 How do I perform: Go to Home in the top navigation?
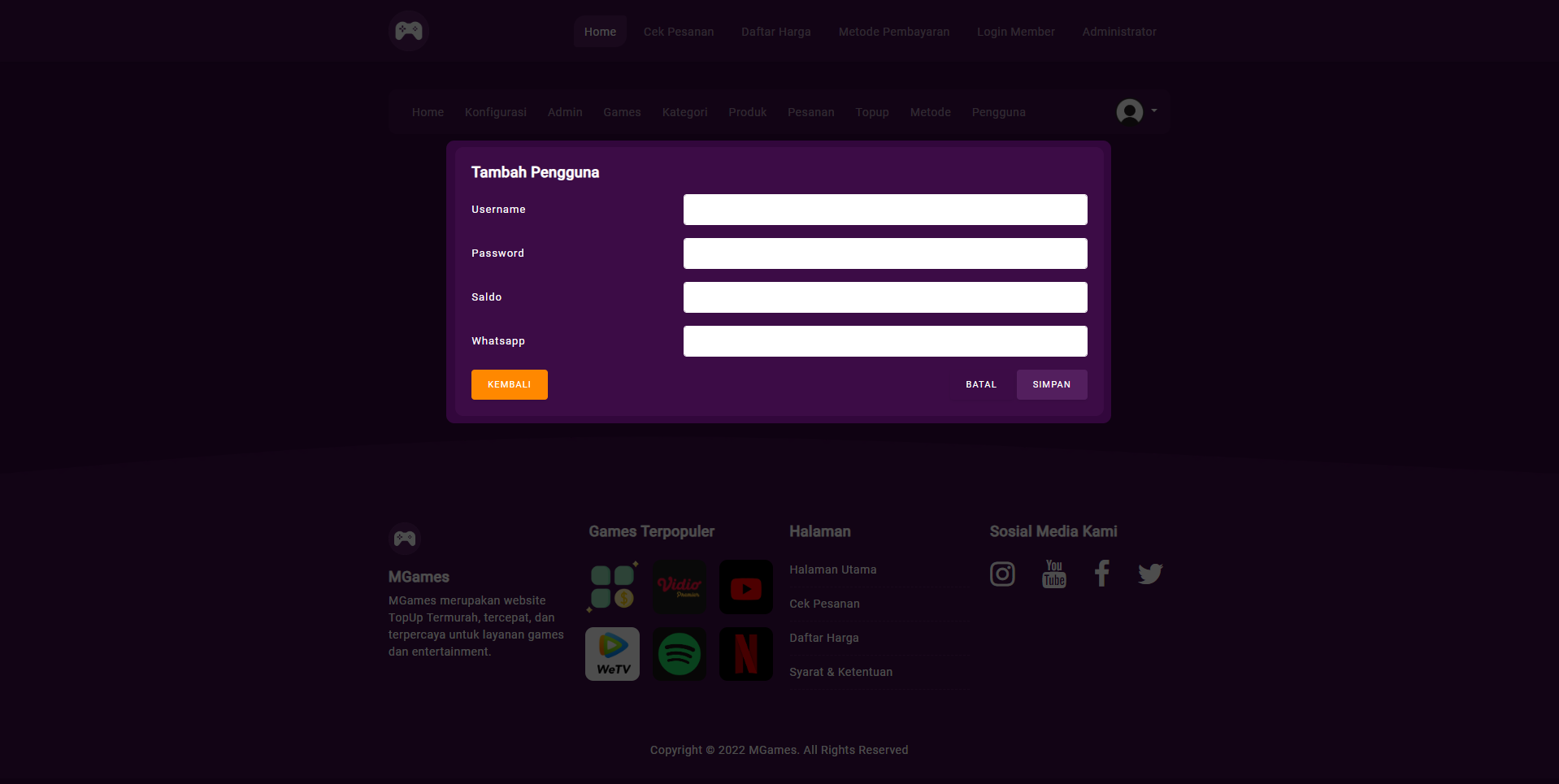pyautogui.click(x=600, y=32)
